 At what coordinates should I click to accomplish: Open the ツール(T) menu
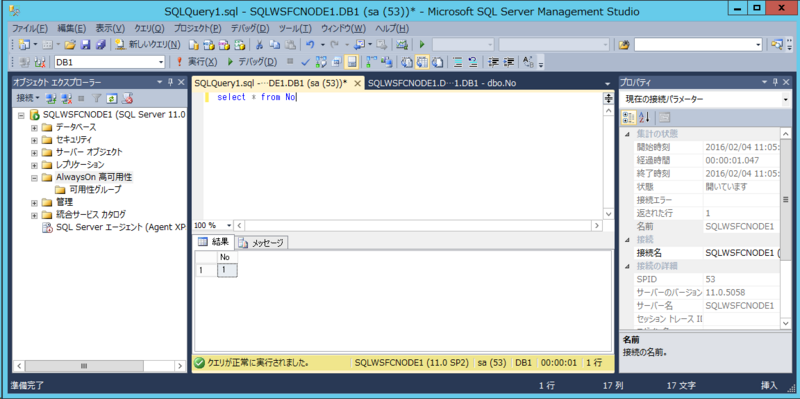click(x=295, y=28)
